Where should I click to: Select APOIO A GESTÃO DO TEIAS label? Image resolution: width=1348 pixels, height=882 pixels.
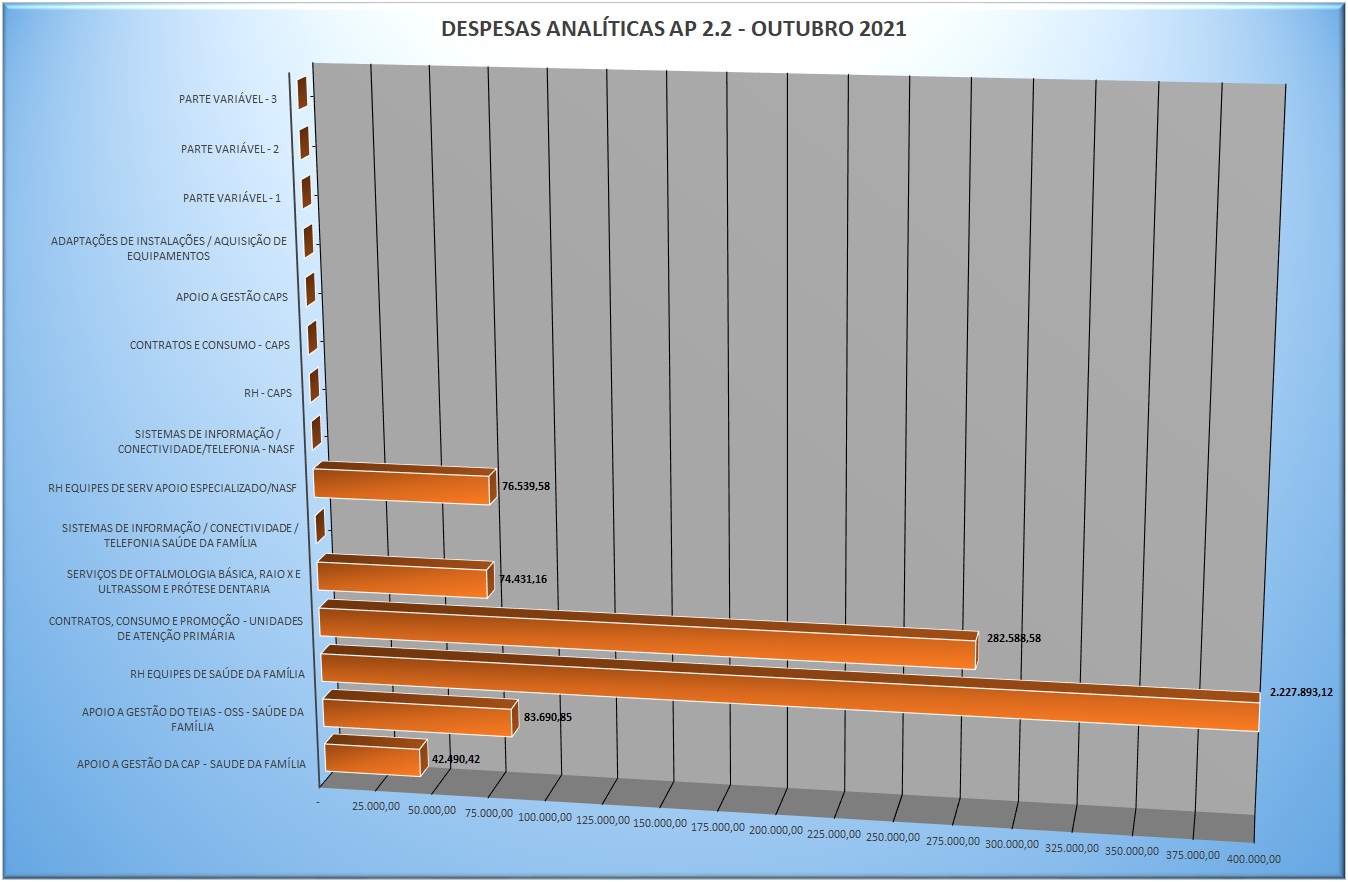(195, 719)
